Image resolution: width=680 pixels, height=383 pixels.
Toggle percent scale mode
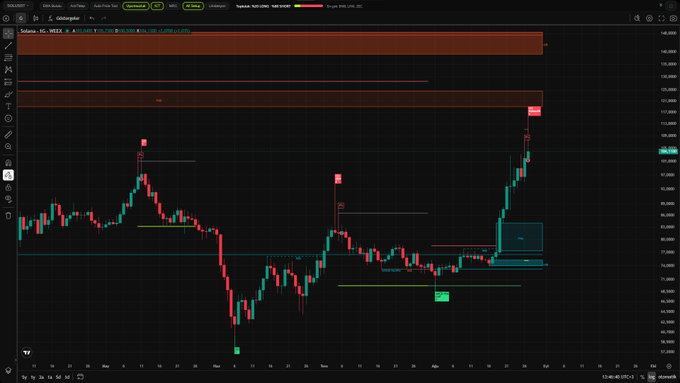642,377
